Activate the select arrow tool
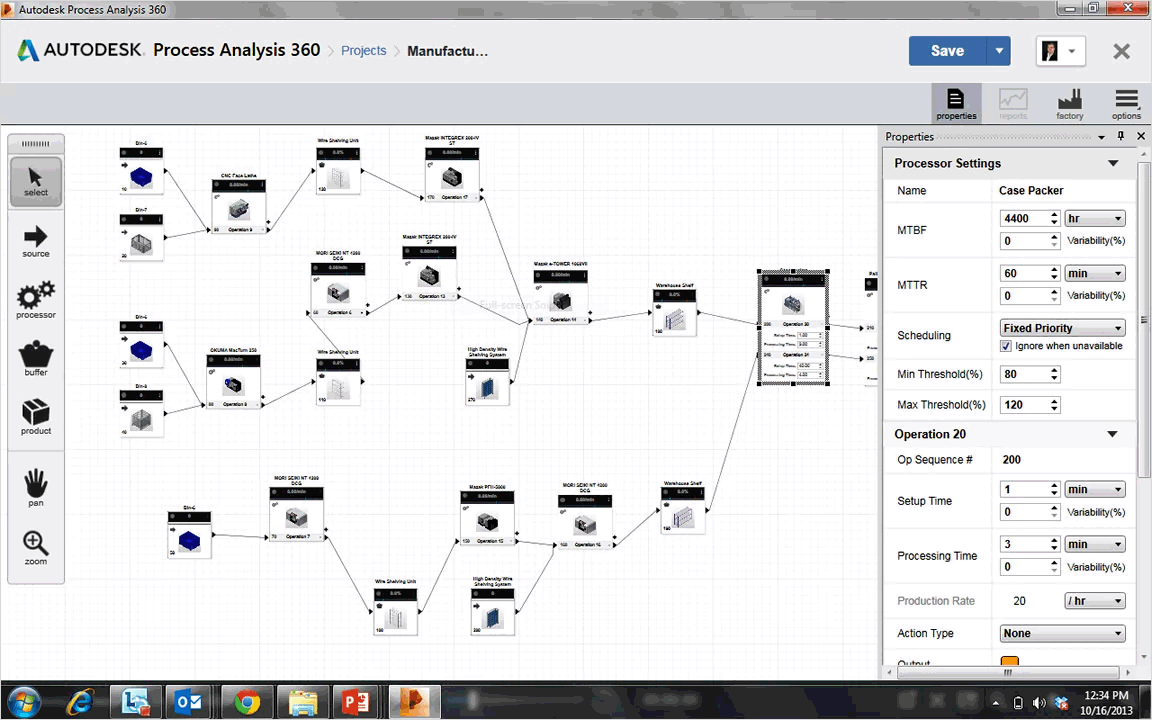Image resolution: width=1152 pixels, height=720 pixels. [35, 181]
